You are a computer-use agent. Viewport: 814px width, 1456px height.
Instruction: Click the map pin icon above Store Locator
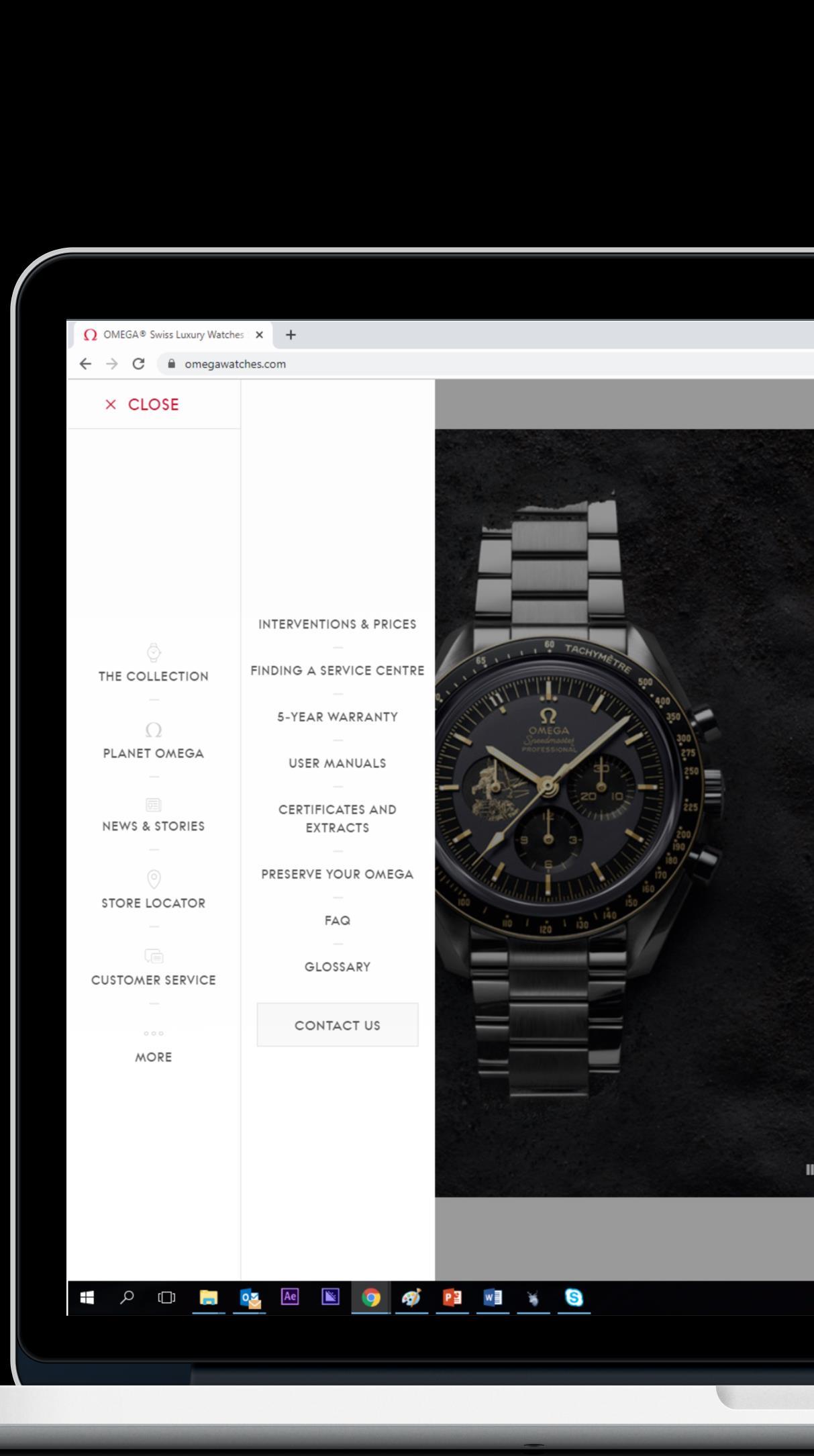coord(154,879)
